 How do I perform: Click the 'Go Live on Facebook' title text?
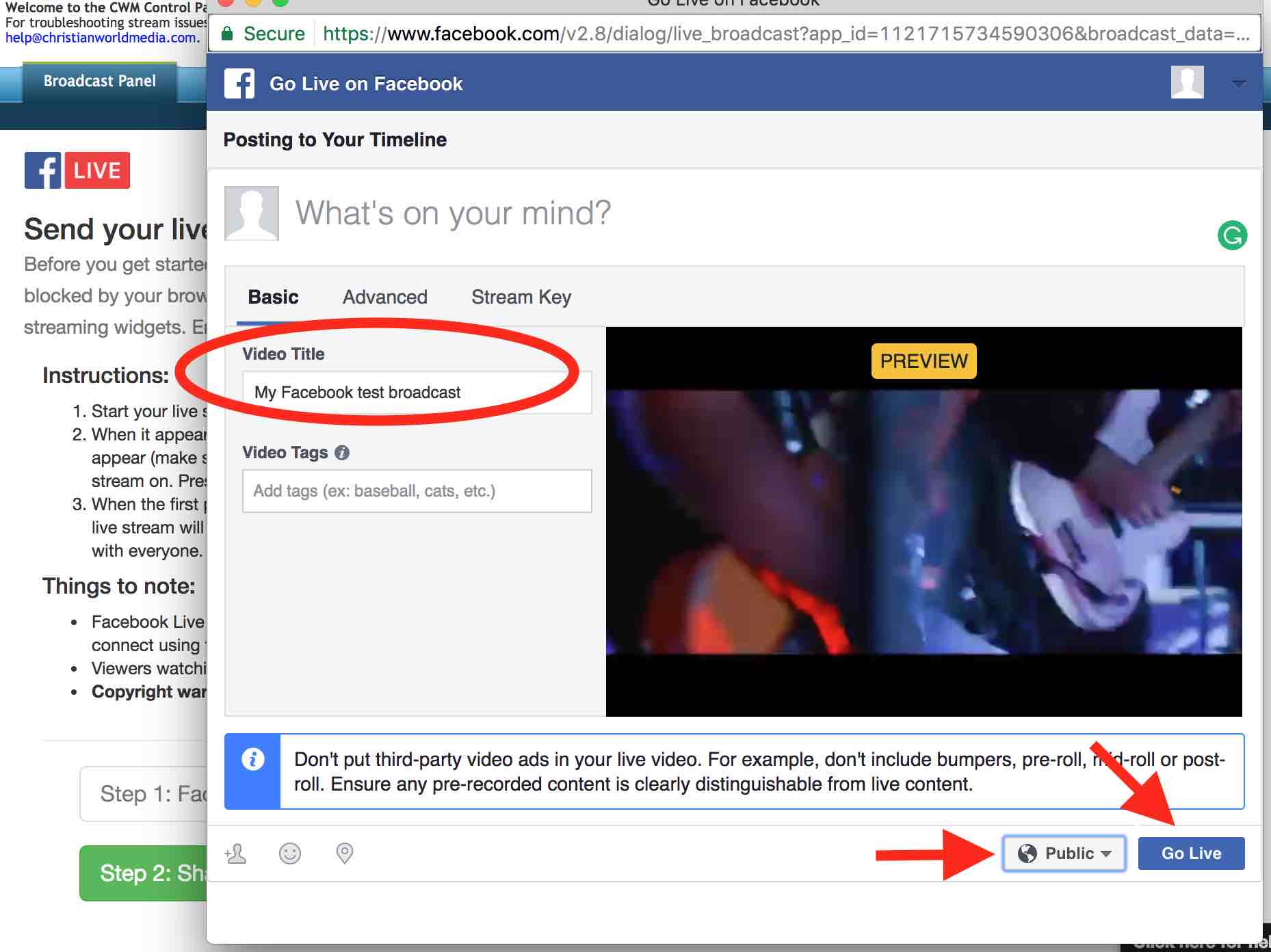pyautogui.click(x=366, y=83)
